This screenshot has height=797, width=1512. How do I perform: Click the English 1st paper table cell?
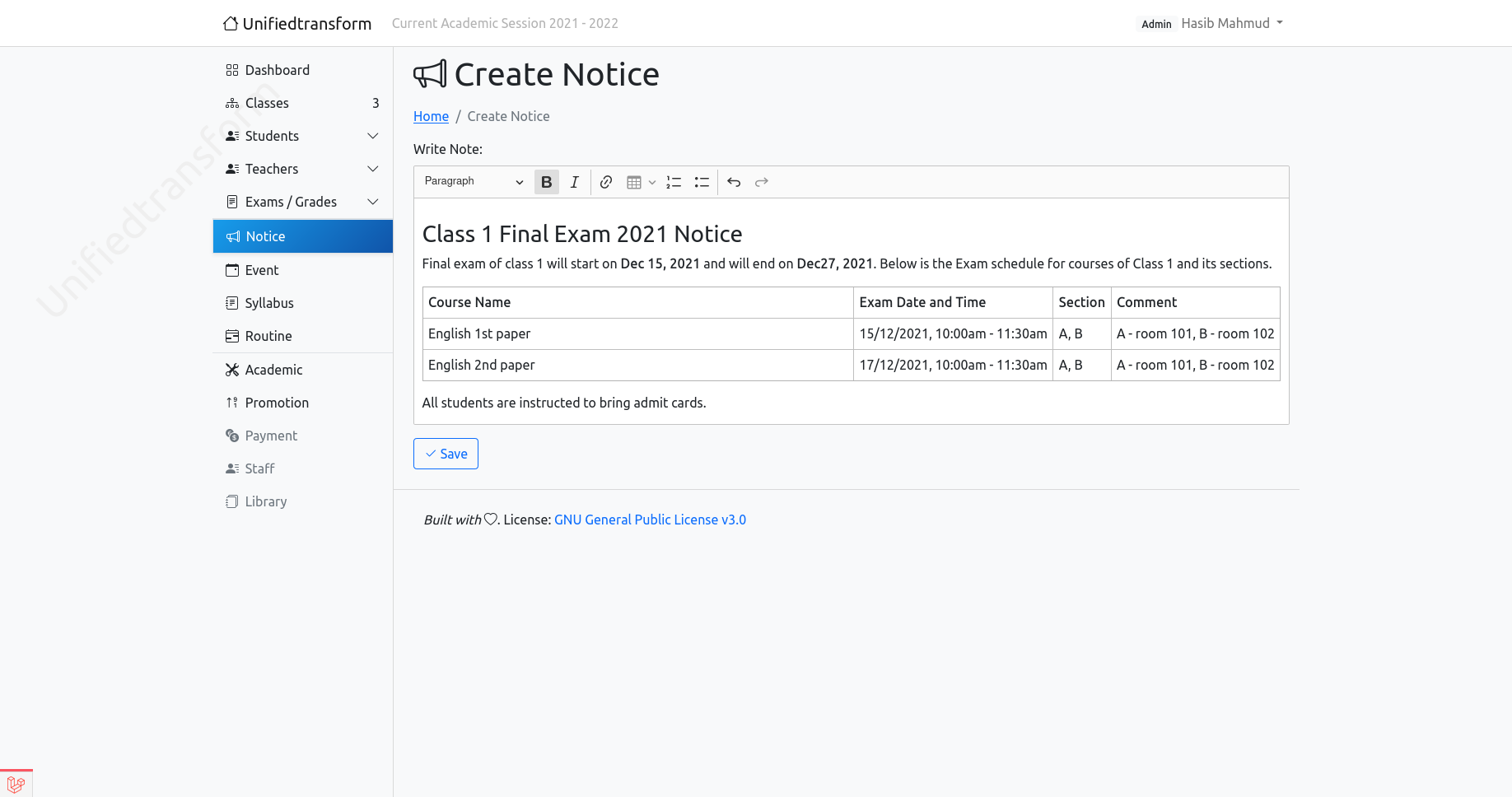638,333
